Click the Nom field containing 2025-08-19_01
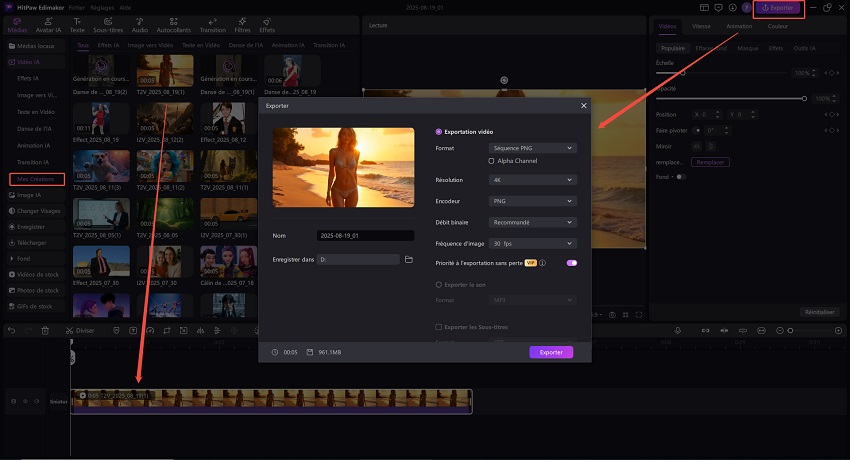 [365, 236]
